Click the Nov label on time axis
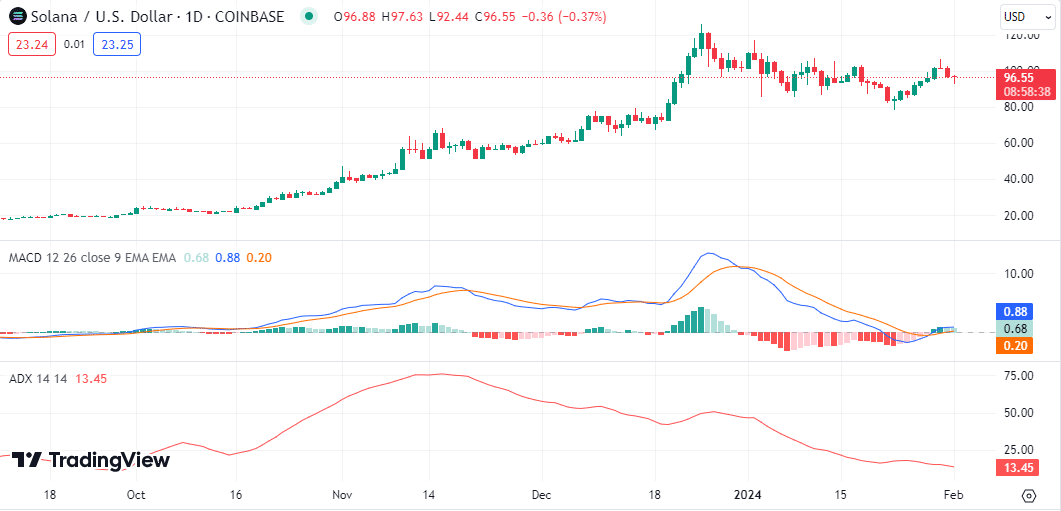This screenshot has height=511, width=1061. (x=343, y=495)
